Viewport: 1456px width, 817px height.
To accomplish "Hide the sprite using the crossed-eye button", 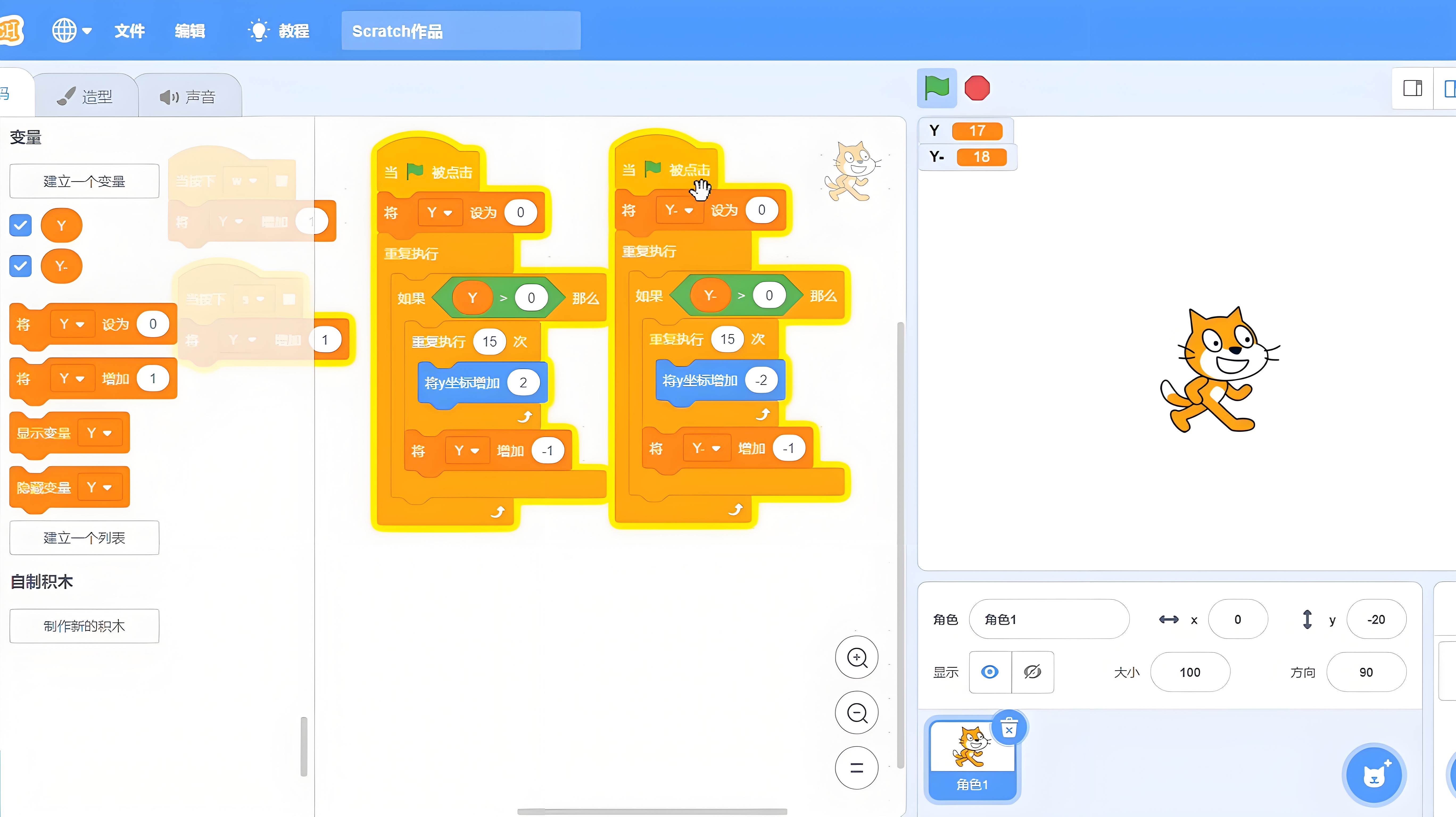I will click(1033, 672).
